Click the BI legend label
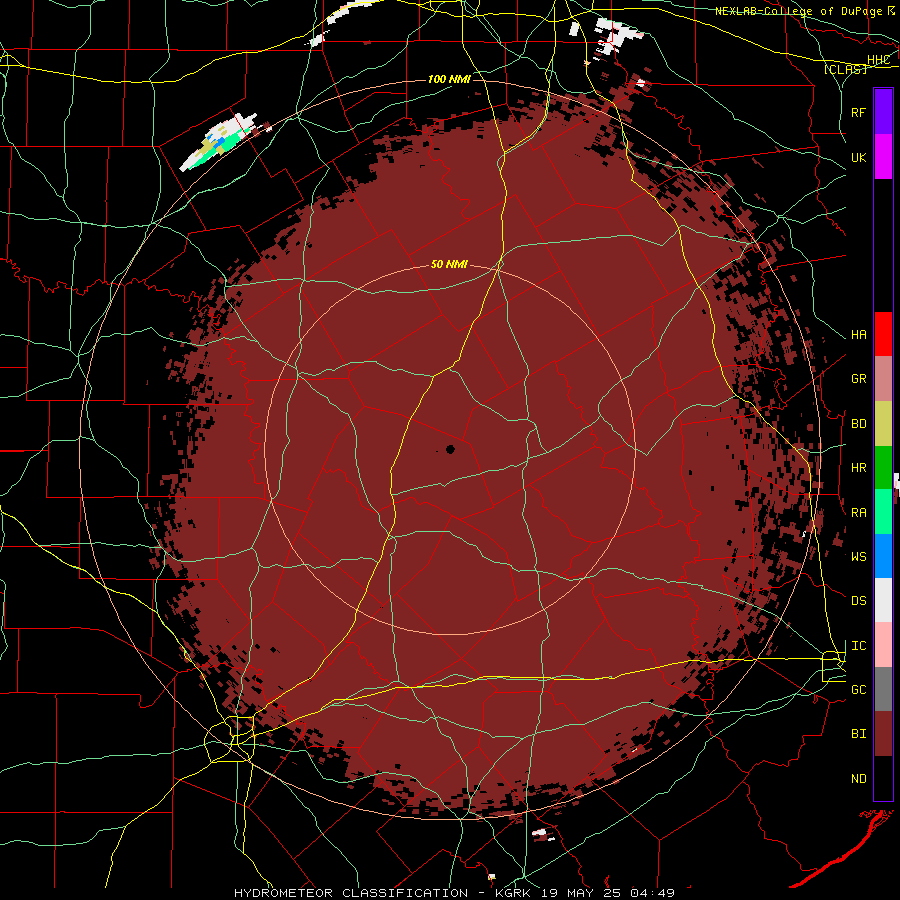Viewport: 900px width, 900px height. [858, 734]
